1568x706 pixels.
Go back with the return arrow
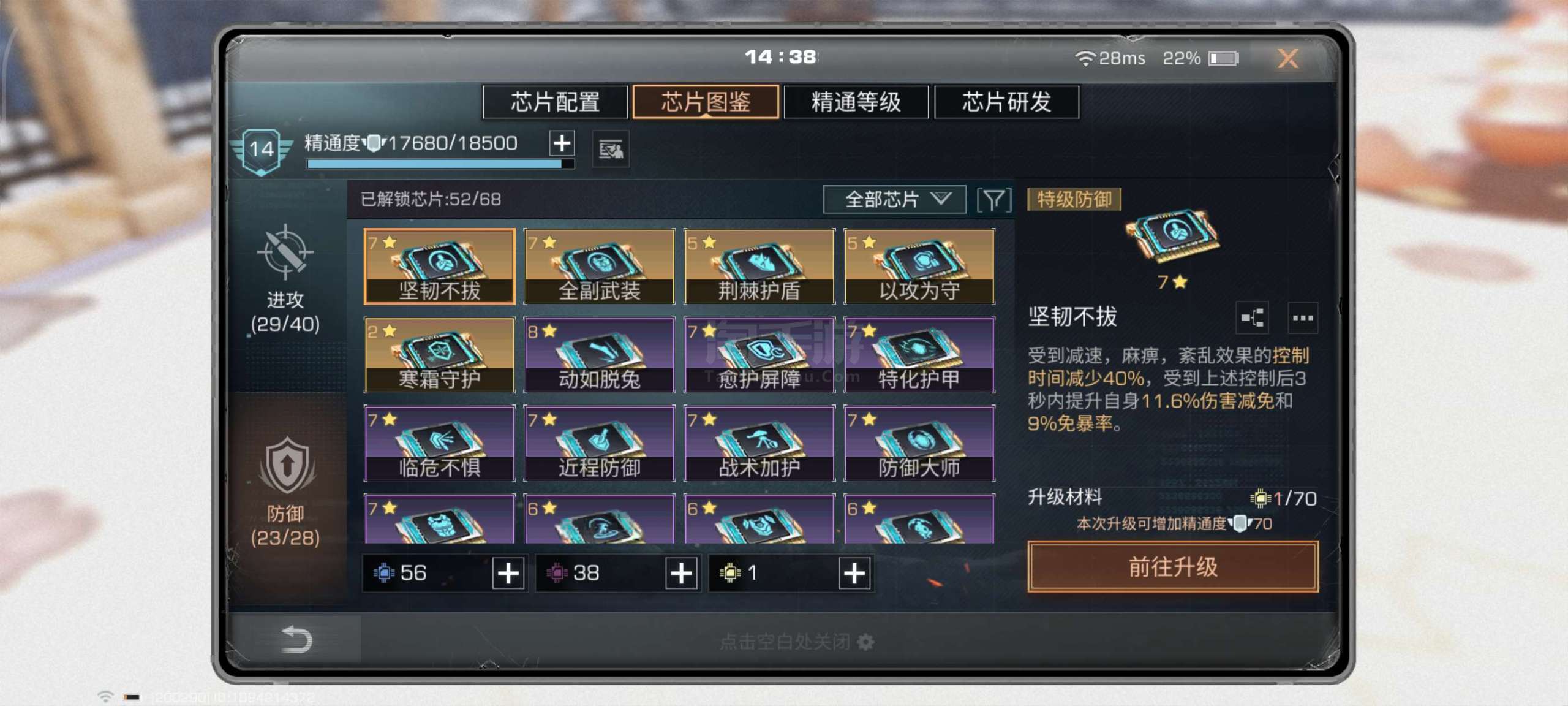(296, 639)
